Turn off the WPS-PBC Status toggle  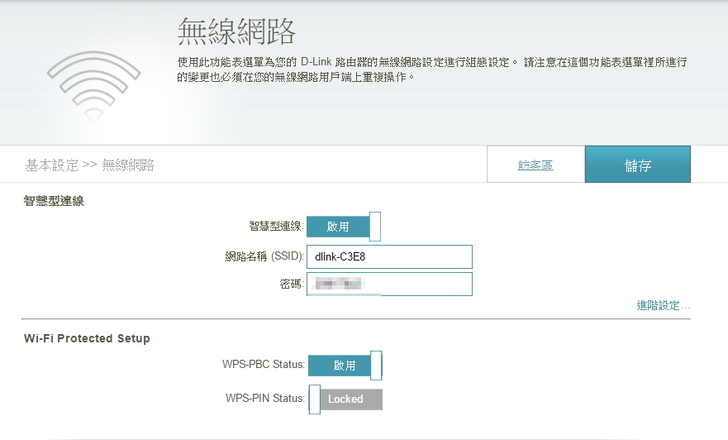[x=345, y=366]
